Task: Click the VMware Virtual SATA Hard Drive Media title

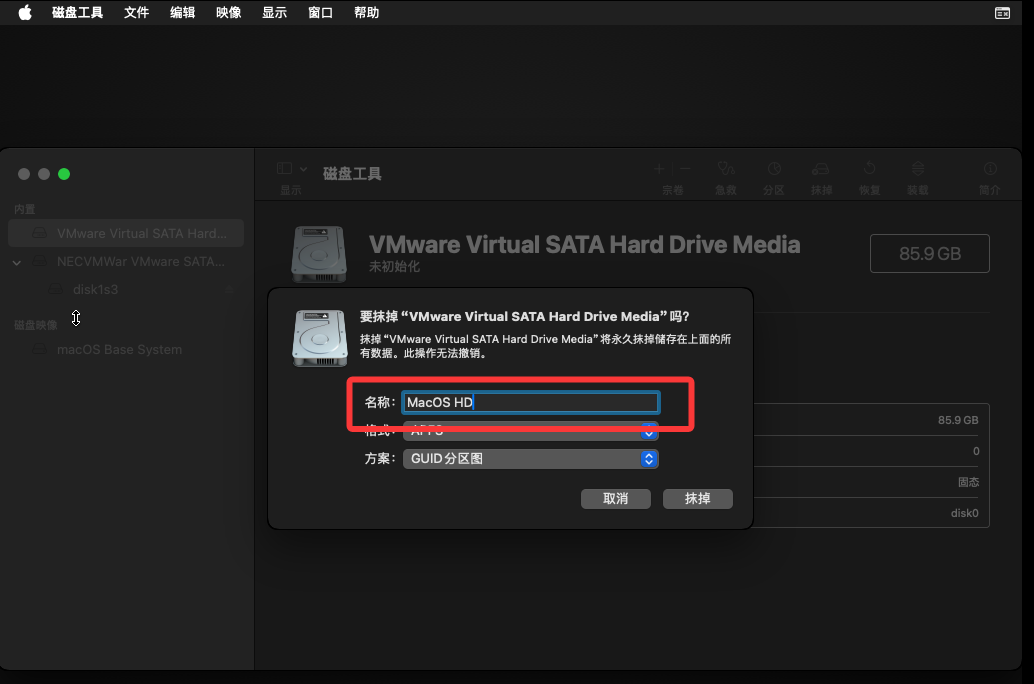Action: [x=584, y=245]
